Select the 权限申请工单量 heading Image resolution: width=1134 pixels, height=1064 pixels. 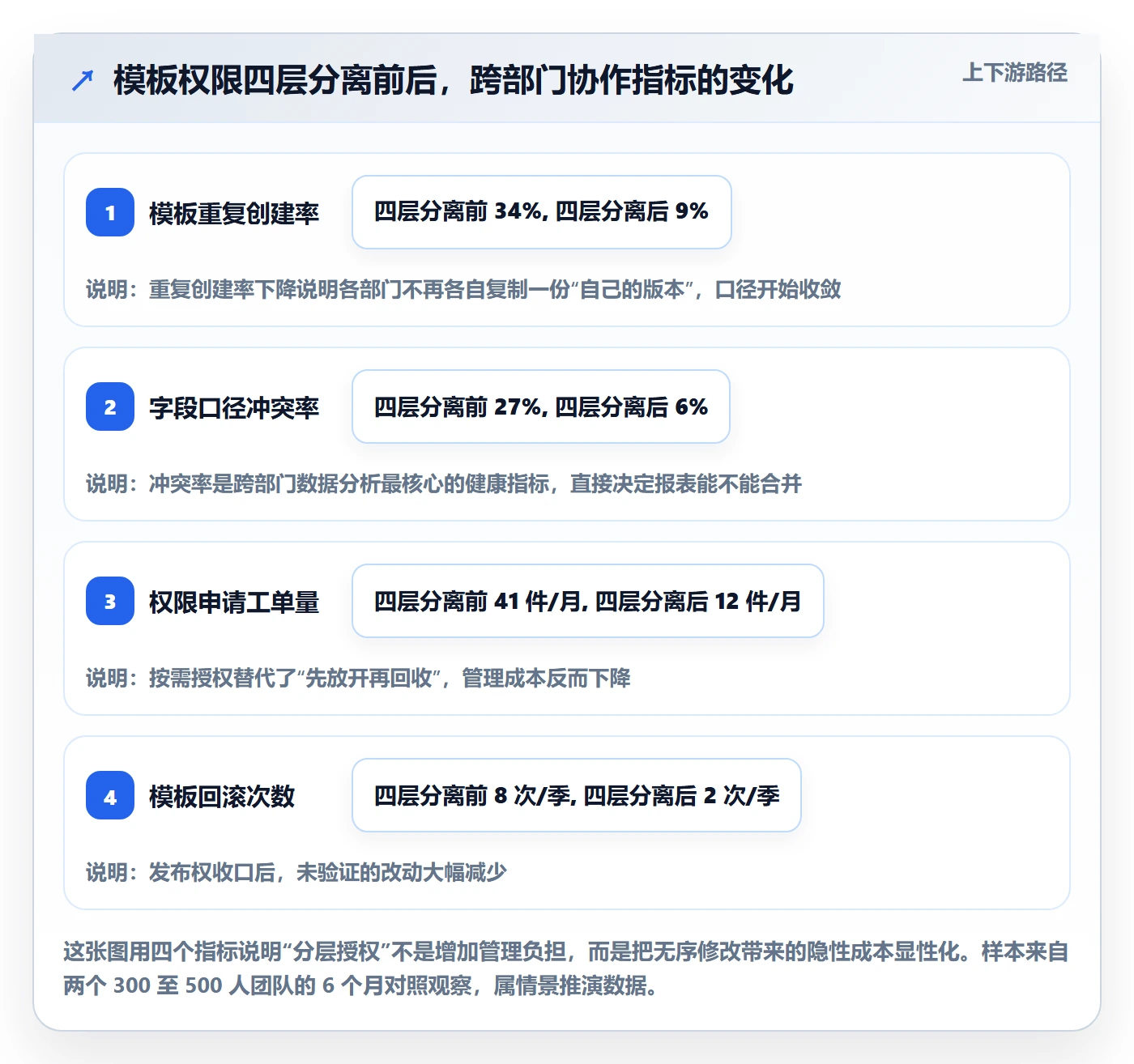[x=234, y=602]
